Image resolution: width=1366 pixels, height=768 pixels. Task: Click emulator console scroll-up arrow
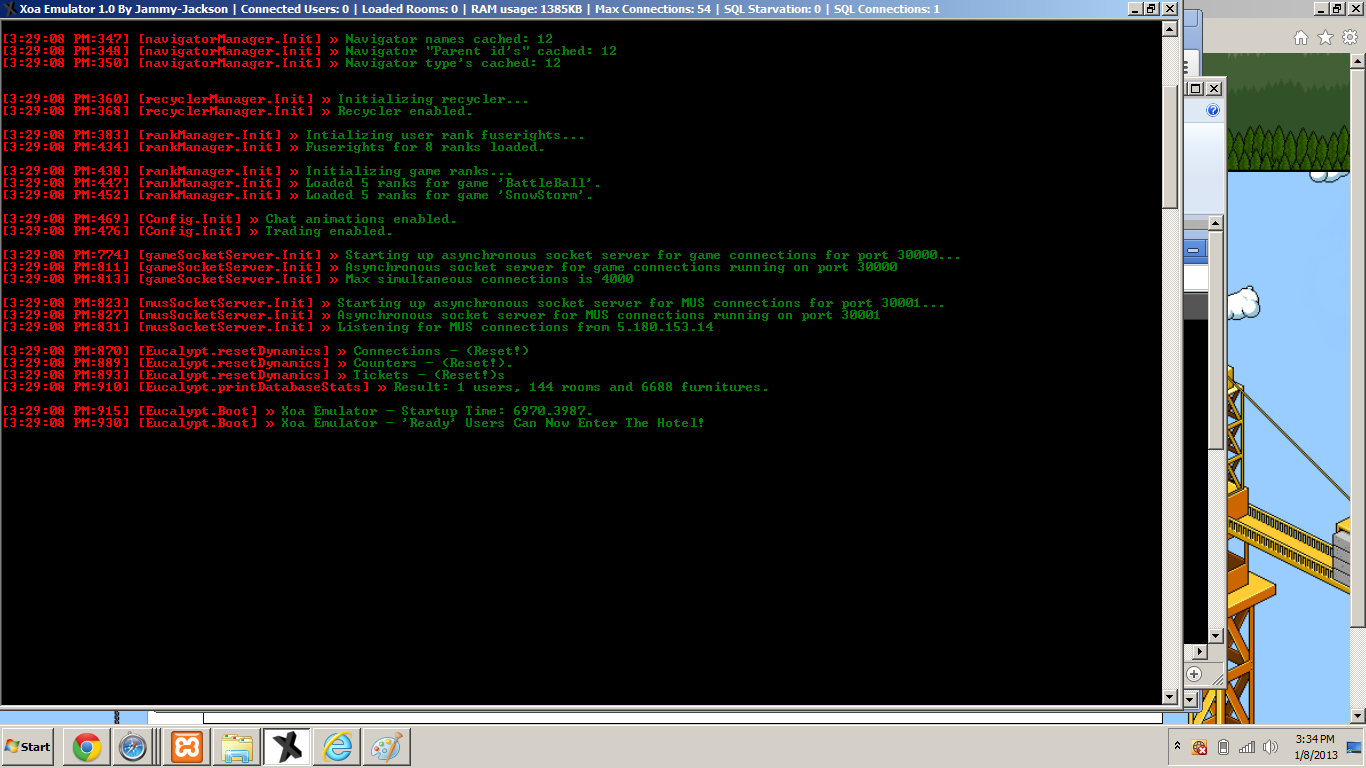(x=1171, y=28)
